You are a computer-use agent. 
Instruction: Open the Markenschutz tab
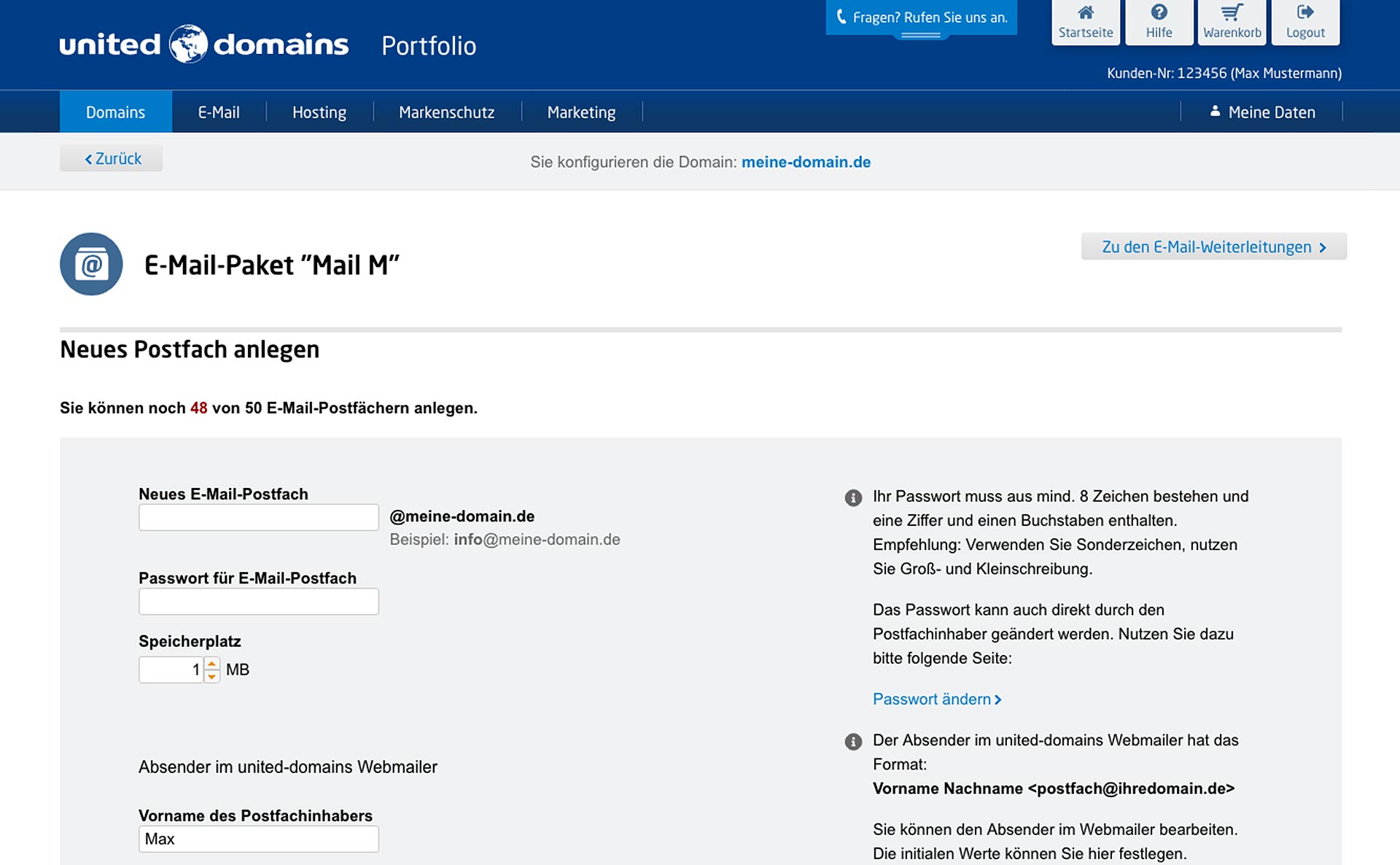pos(447,112)
